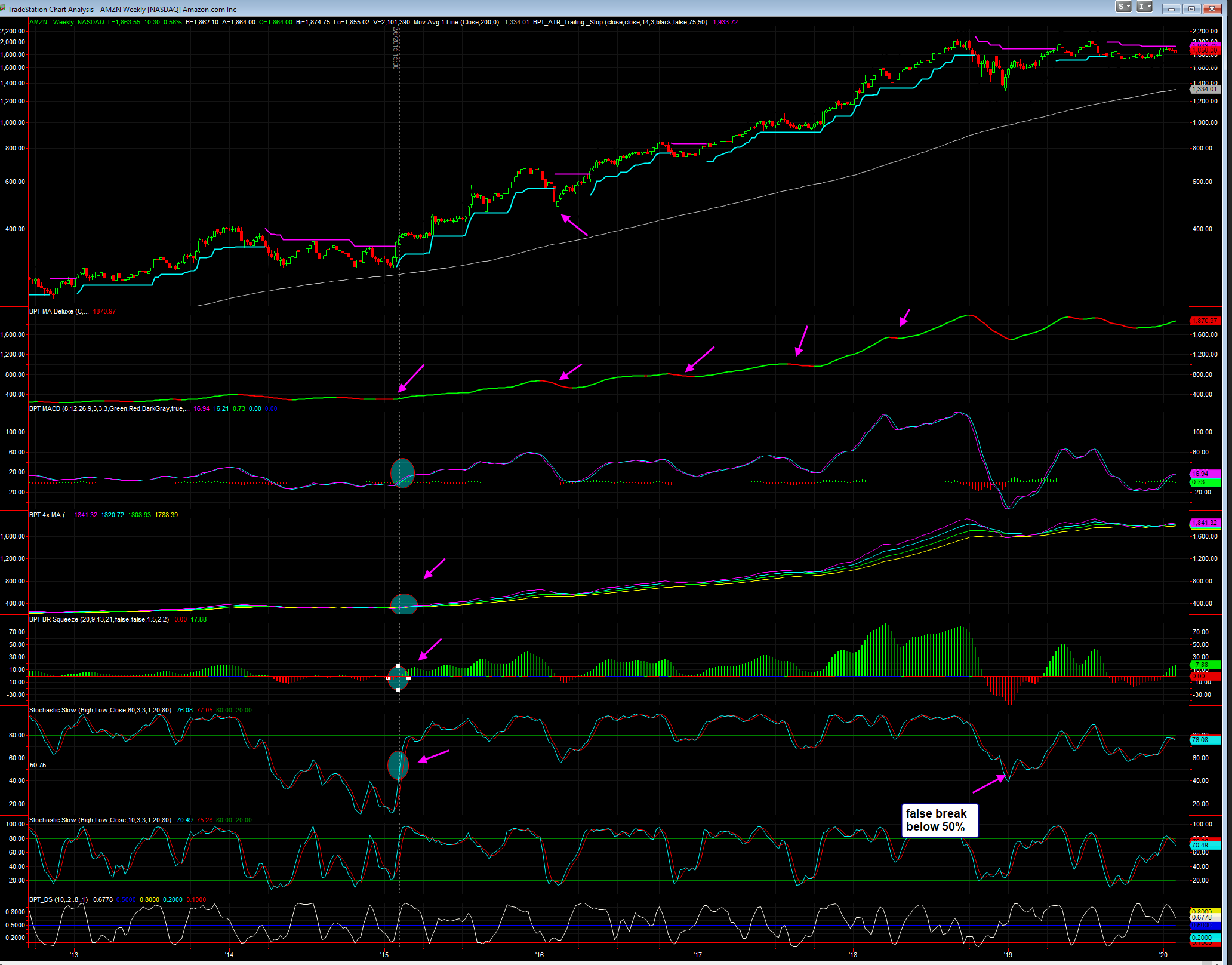
Task: Click the cyan 70.49 Stochastic axis marker
Action: pyautogui.click(x=1205, y=845)
